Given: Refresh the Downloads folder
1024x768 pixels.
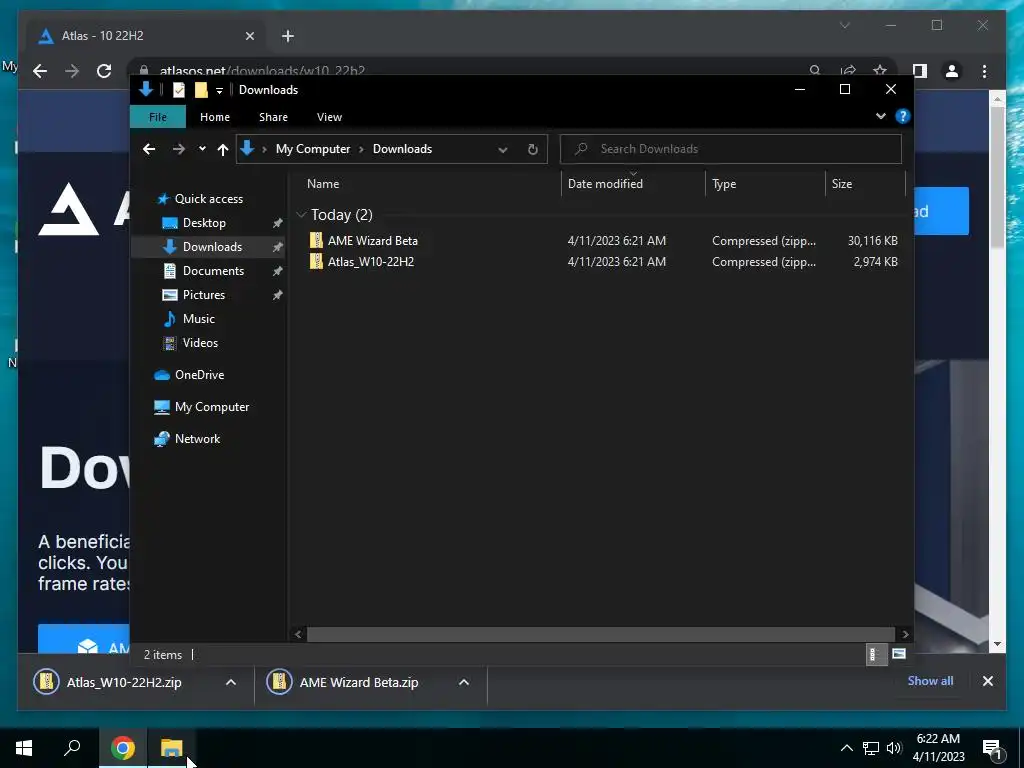Looking at the screenshot, I should [x=533, y=150].
